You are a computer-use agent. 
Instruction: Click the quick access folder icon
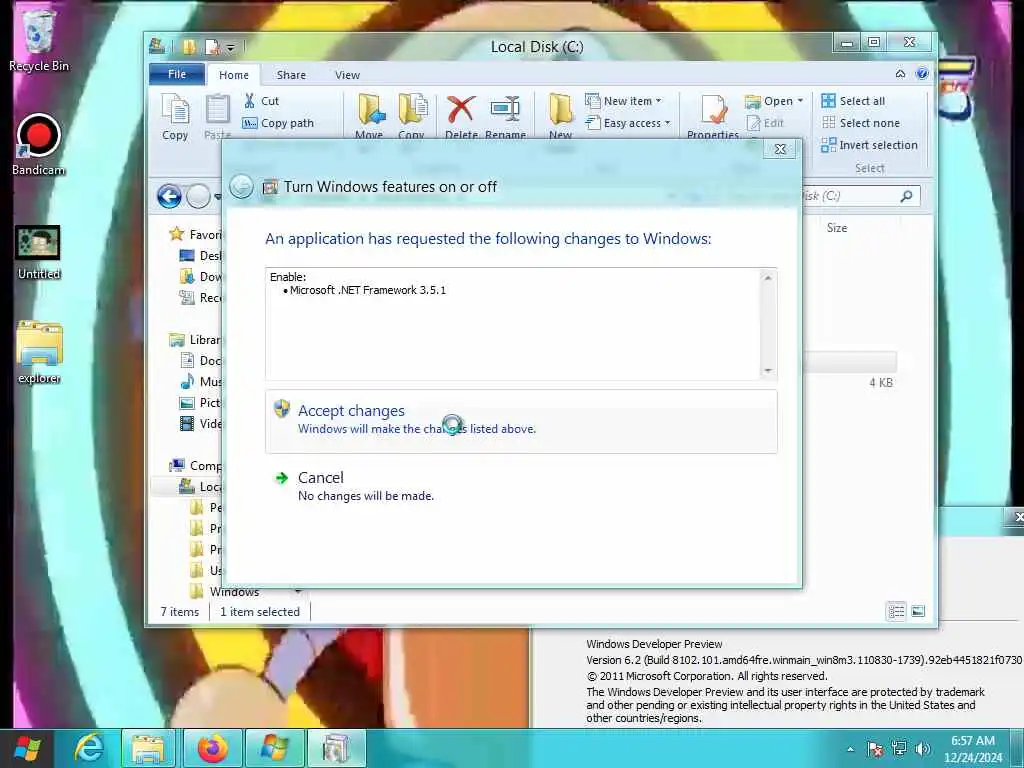pos(189,47)
